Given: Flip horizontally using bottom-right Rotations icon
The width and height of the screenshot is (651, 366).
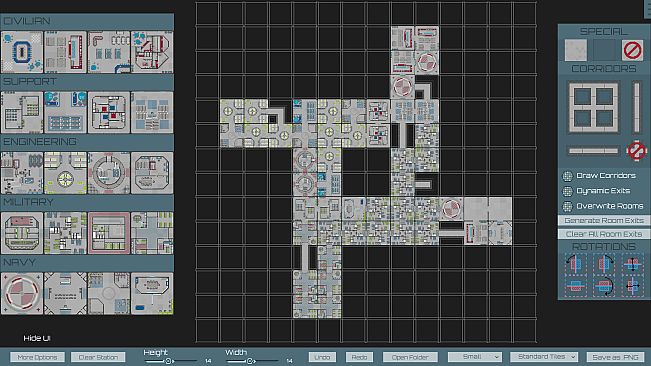Looking at the screenshot, I should point(632,286).
